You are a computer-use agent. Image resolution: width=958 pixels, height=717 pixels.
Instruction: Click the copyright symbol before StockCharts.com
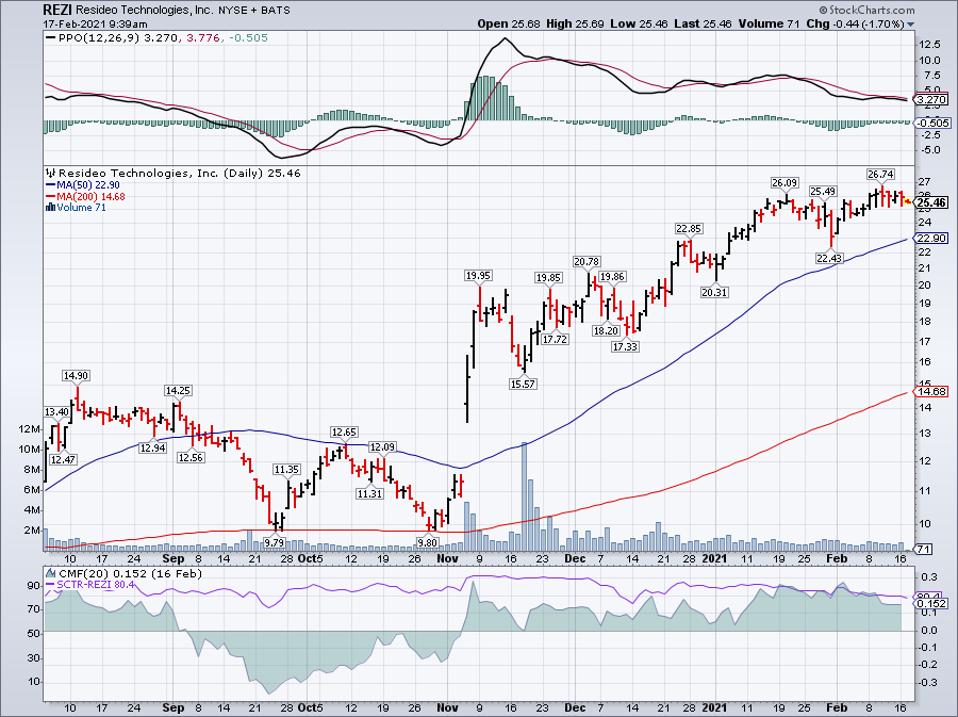pyautogui.click(x=823, y=10)
